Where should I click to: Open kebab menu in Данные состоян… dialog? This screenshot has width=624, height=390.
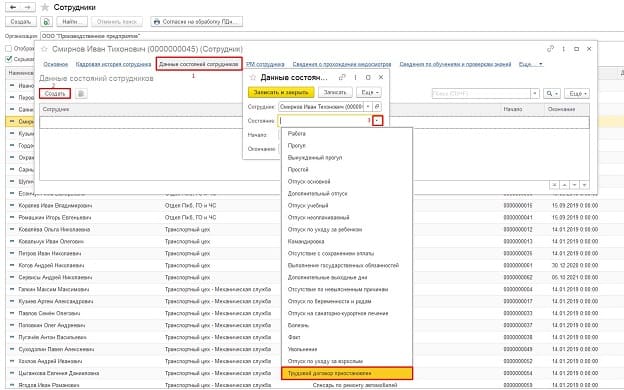[355, 77]
